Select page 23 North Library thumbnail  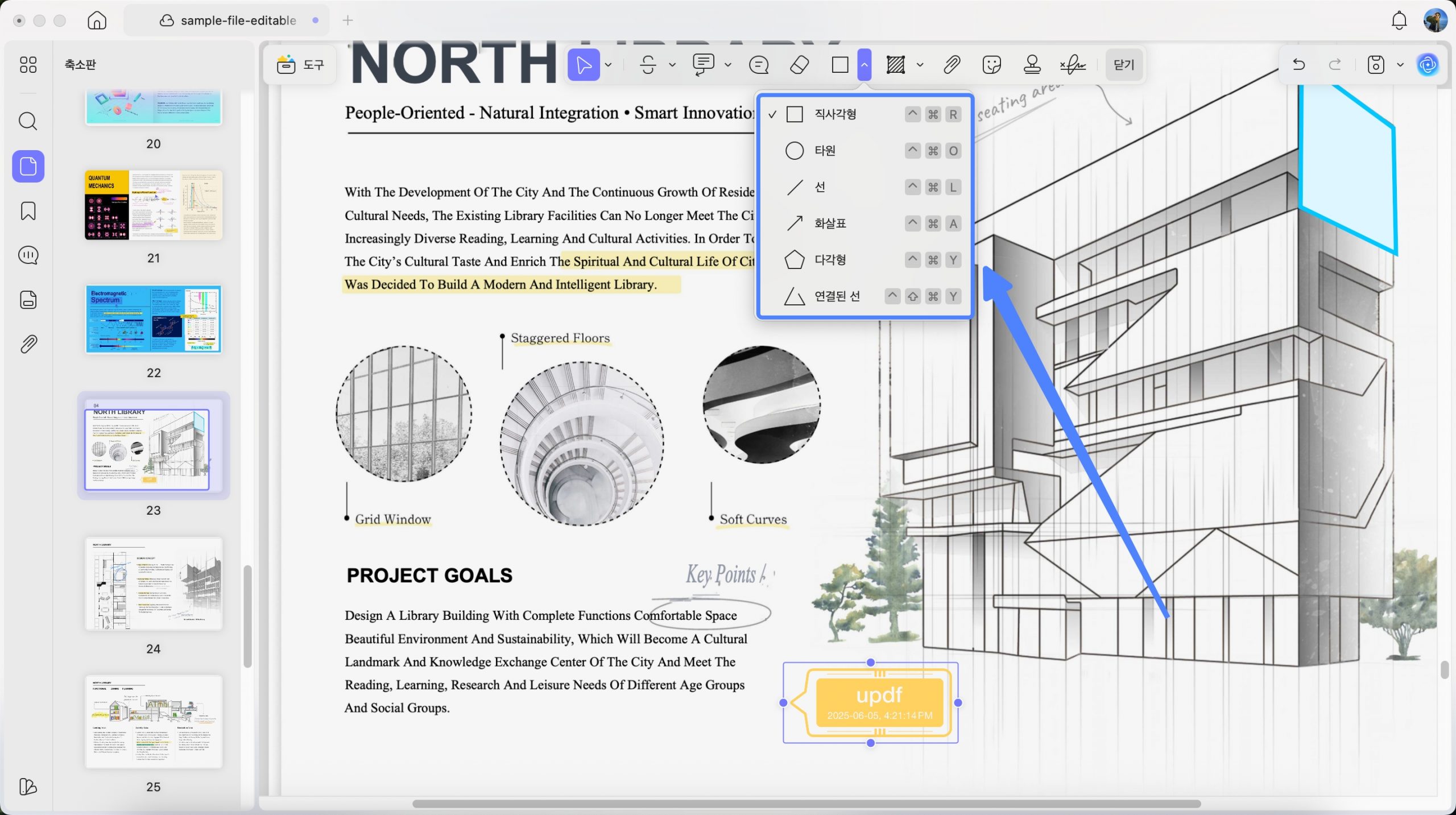coord(153,446)
